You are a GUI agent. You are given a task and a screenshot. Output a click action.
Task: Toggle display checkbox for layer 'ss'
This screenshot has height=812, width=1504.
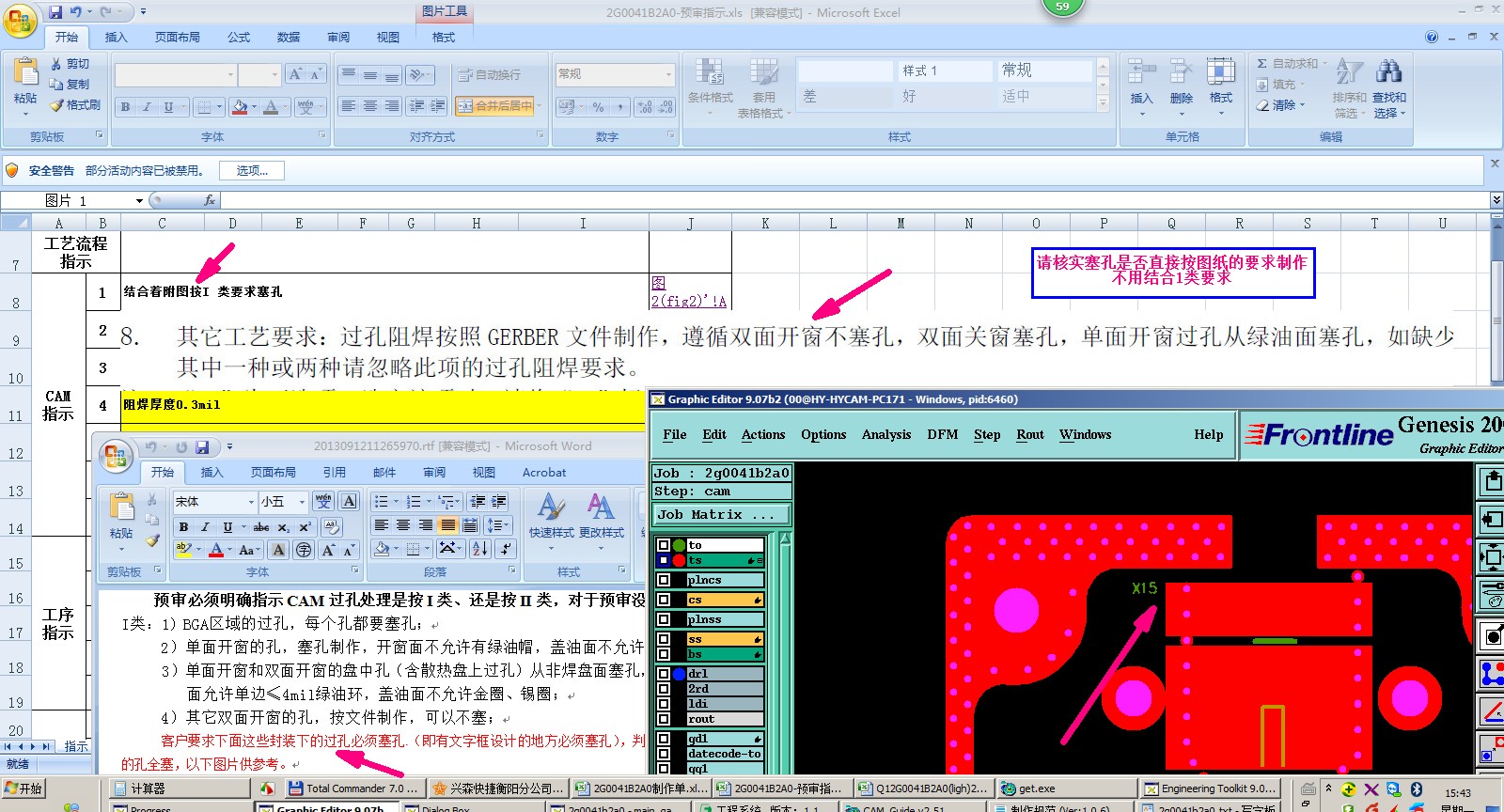pyautogui.click(x=664, y=639)
